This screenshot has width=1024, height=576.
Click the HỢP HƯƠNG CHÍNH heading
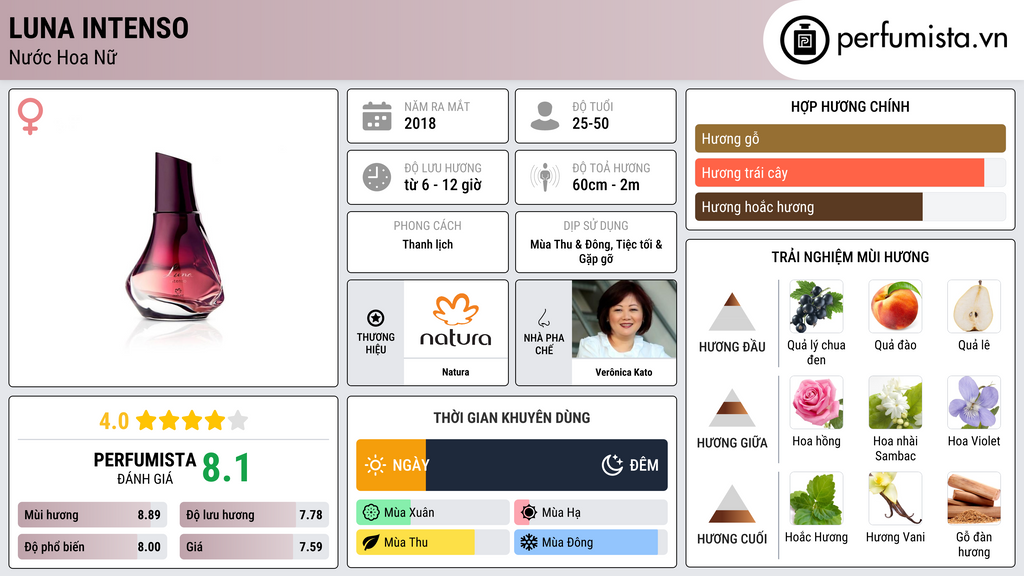point(850,106)
